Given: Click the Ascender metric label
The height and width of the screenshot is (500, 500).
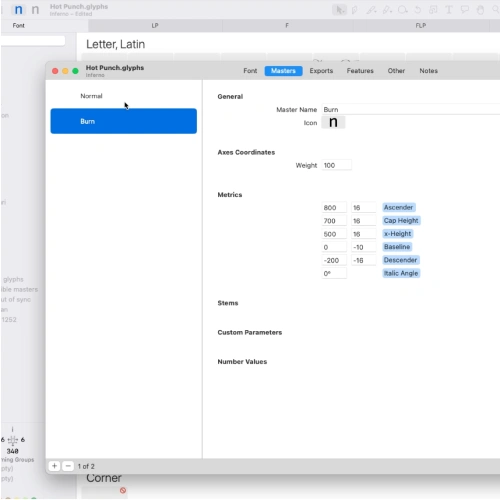Looking at the screenshot, I should pos(398,207).
